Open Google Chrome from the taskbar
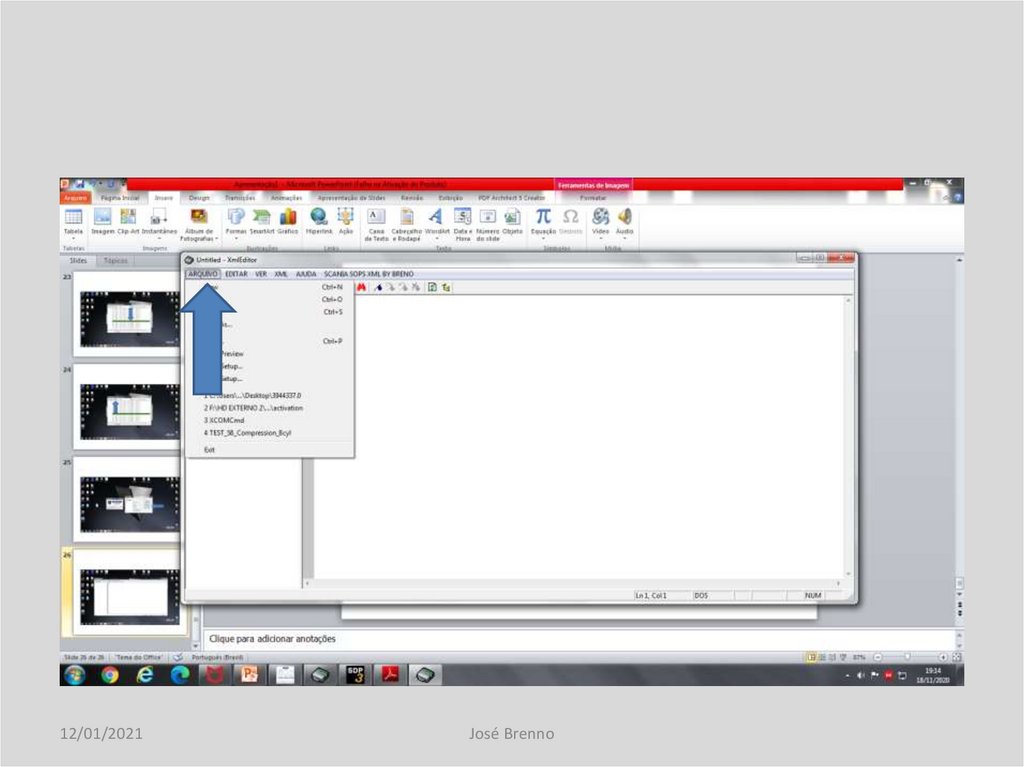Viewport: 1024px width, 767px height. coord(110,675)
